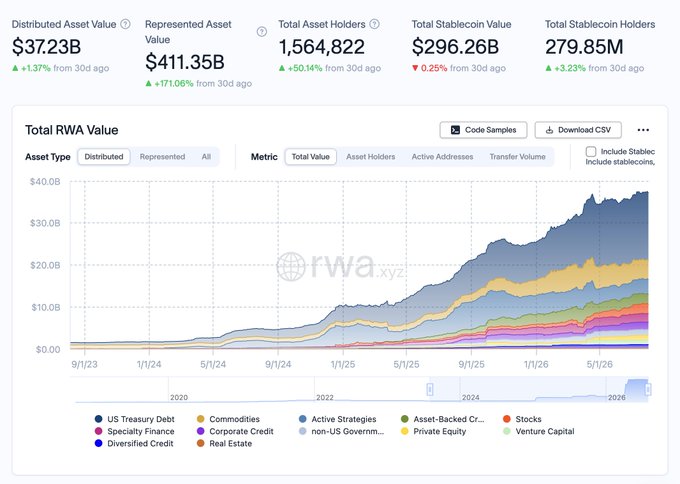Open the three-dot more options menu
The width and height of the screenshot is (680, 484).
(x=643, y=130)
